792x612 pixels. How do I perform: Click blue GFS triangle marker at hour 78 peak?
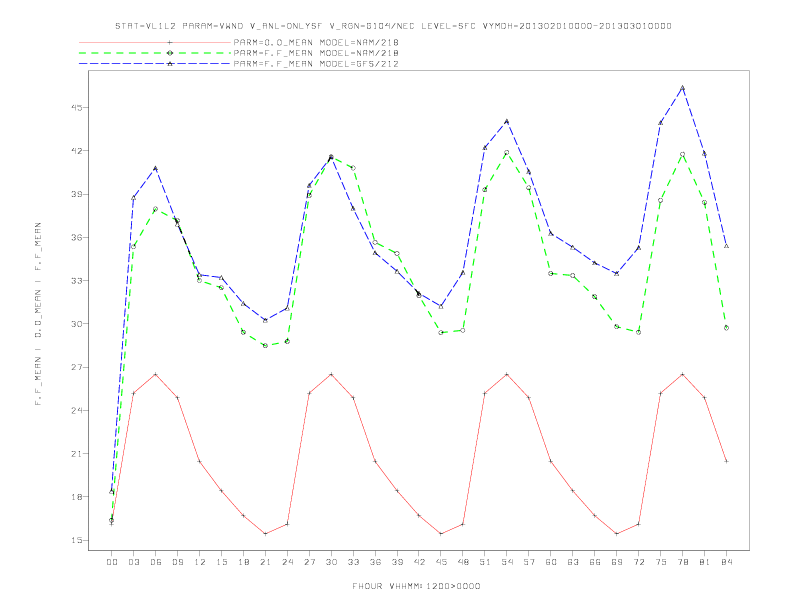pyautogui.click(x=682, y=88)
